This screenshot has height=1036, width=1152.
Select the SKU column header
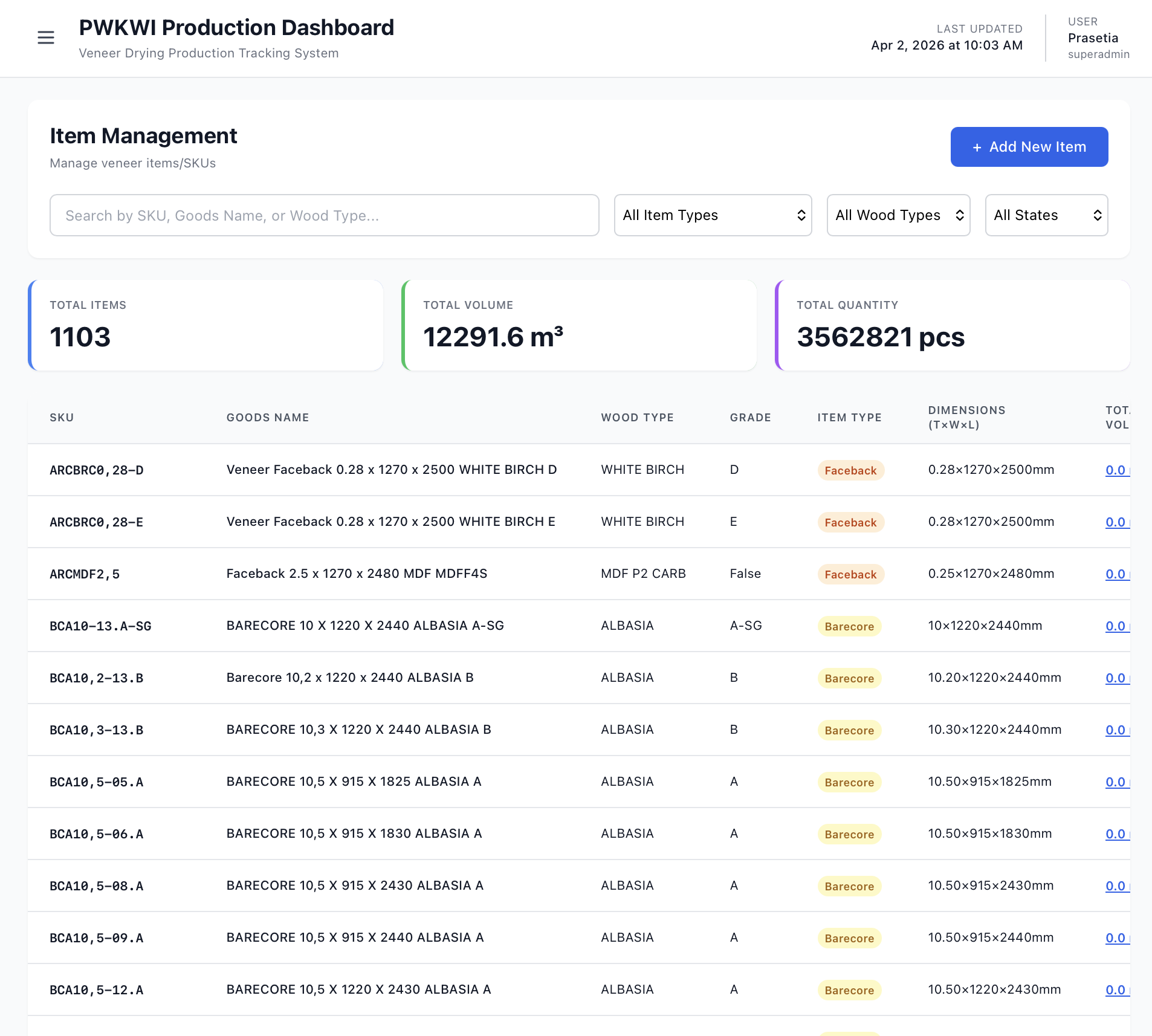click(x=62, y=418)
